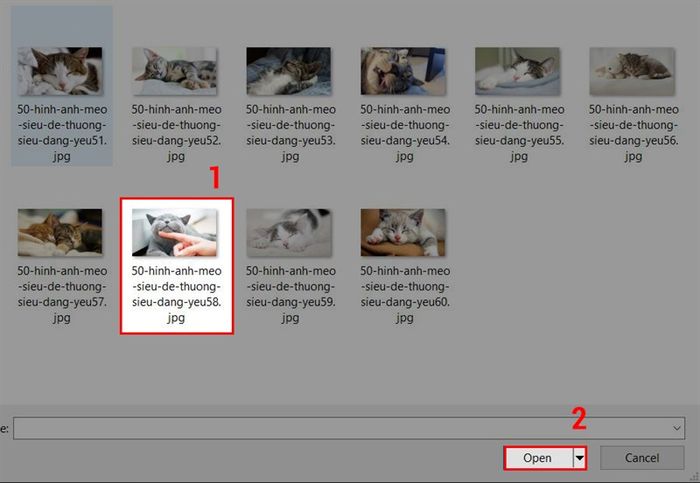
Task: Expand the Open button dropdown arrow
Action: click(579, 458)
